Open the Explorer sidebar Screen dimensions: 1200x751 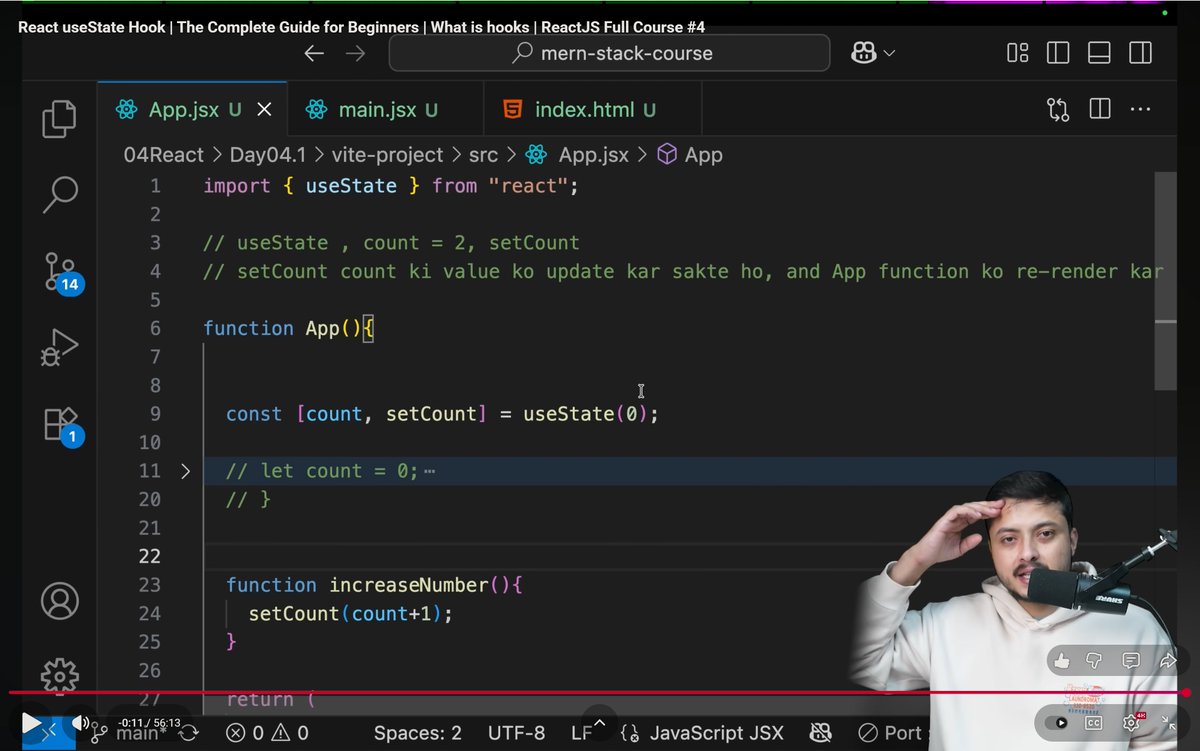pyautogui.click(x=58, y=118)
